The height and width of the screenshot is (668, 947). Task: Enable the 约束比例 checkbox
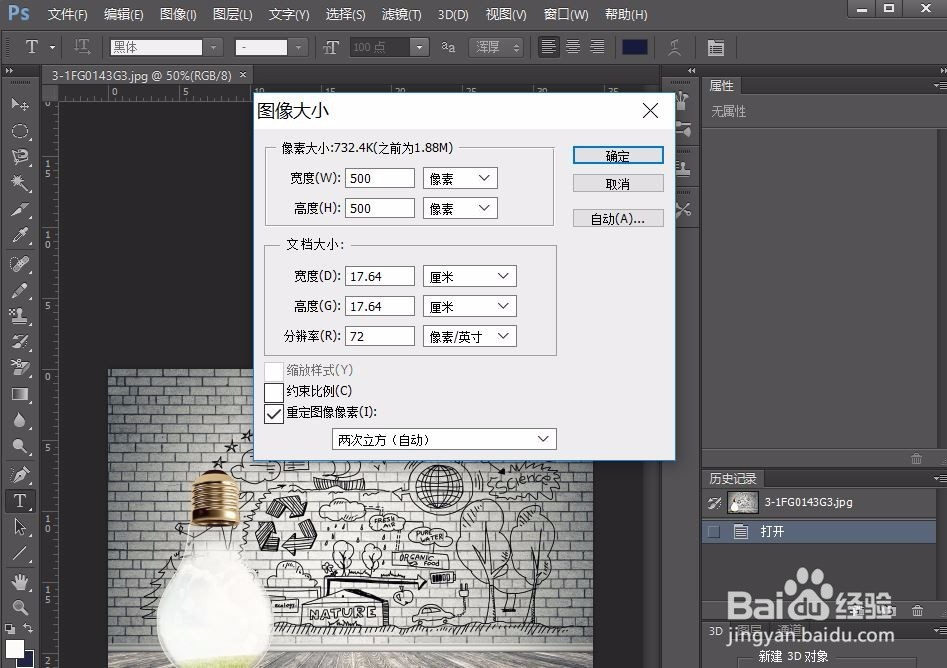pos(274,391)
